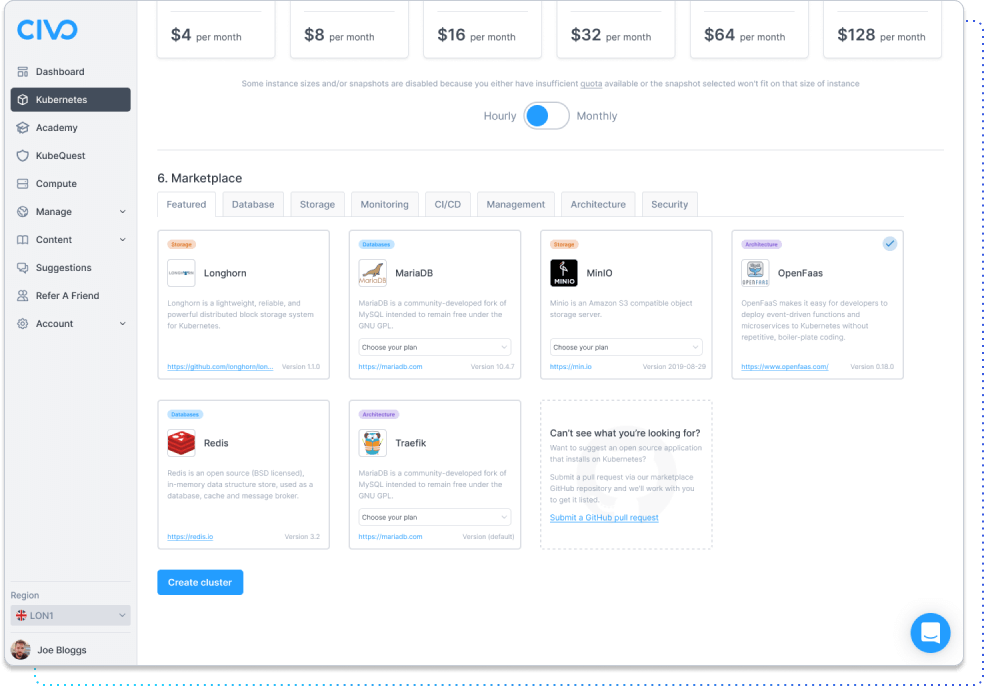Open the Suggestions chat bubble icon
The width and height of the screenshot is (984, 686).
point(23,267)
